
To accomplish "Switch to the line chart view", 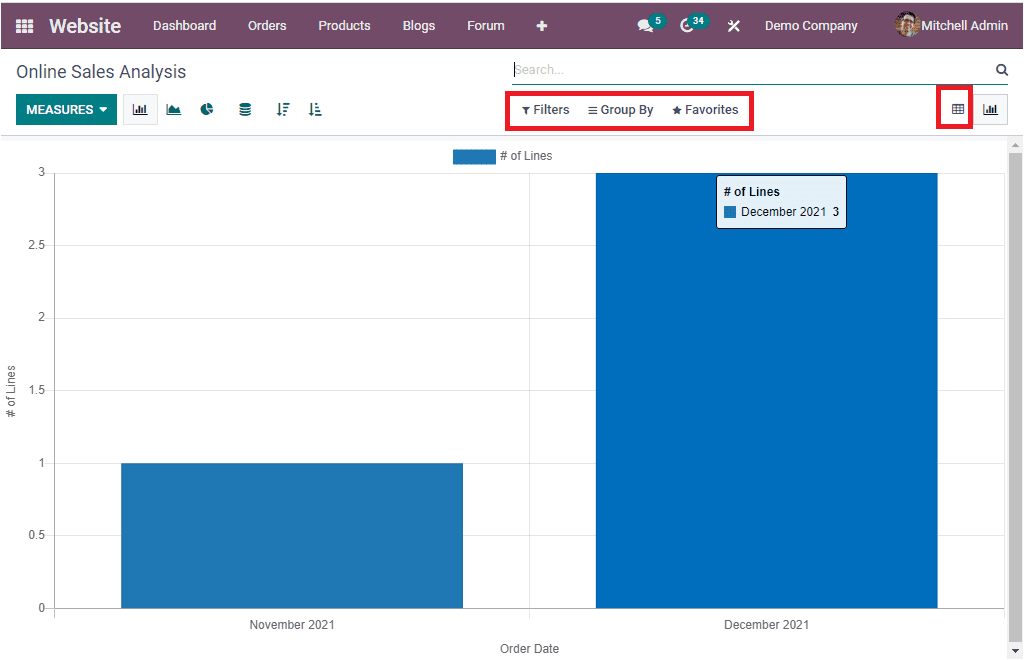I will (x=173, y=109).
